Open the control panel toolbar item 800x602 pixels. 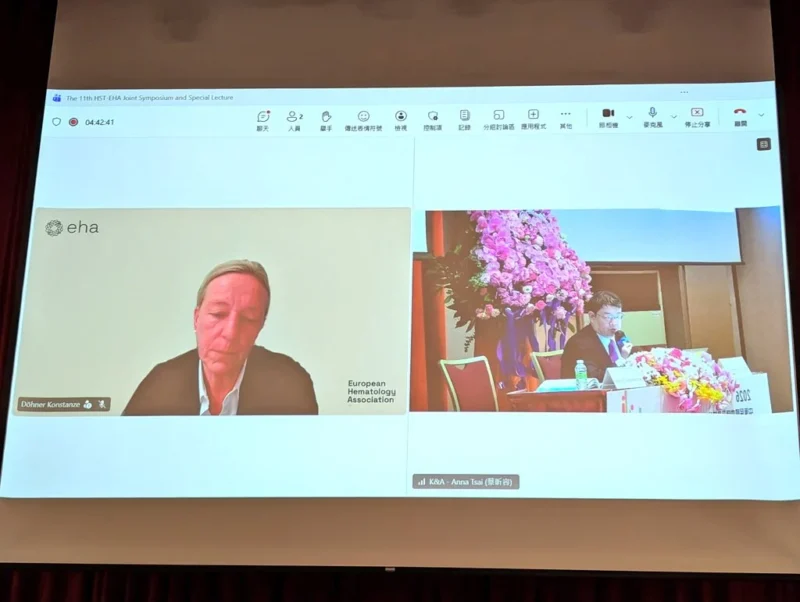[x=433, y=118]
